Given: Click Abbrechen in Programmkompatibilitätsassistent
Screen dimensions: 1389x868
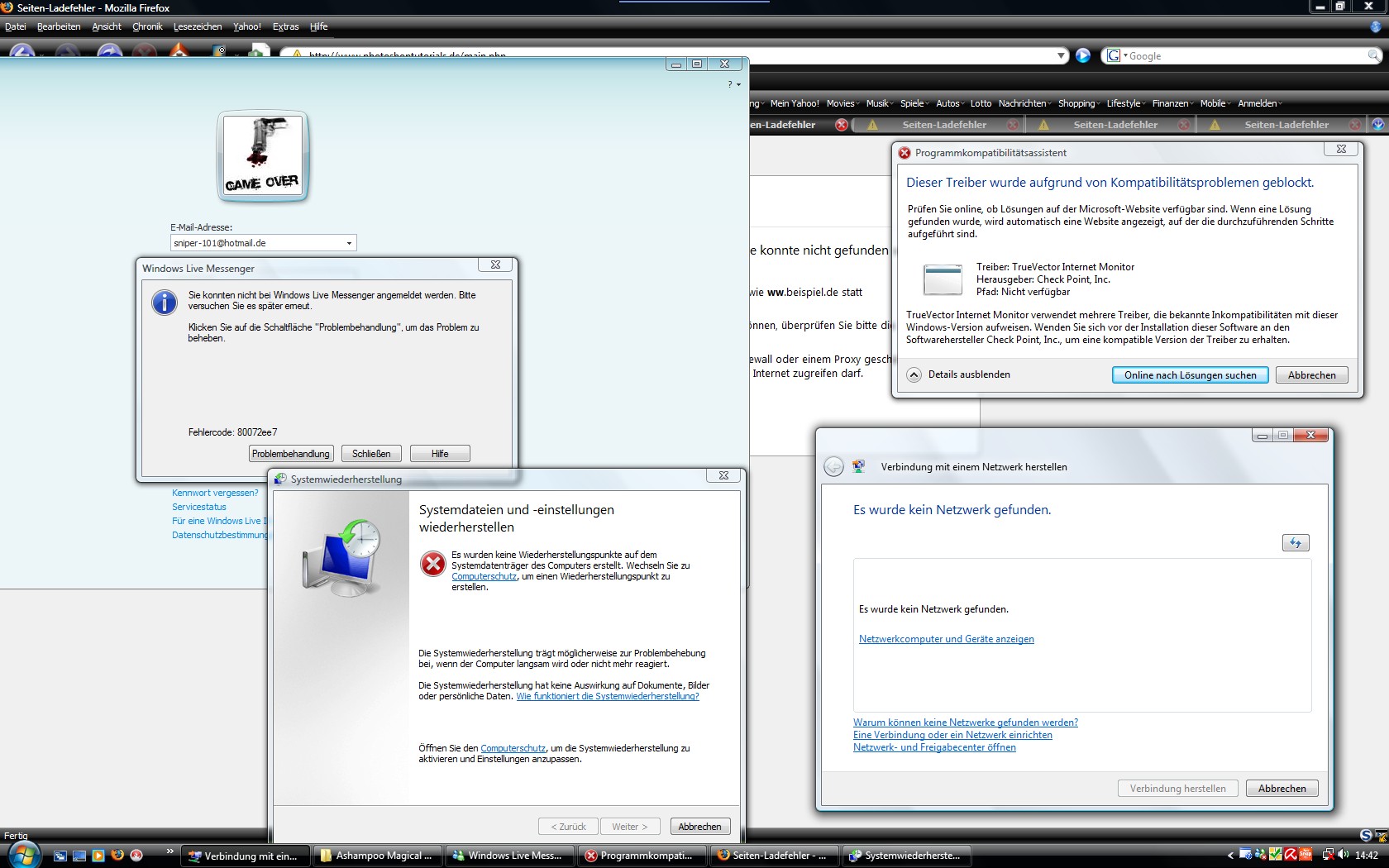Looking at the screenshot, I should [1311, 375].
